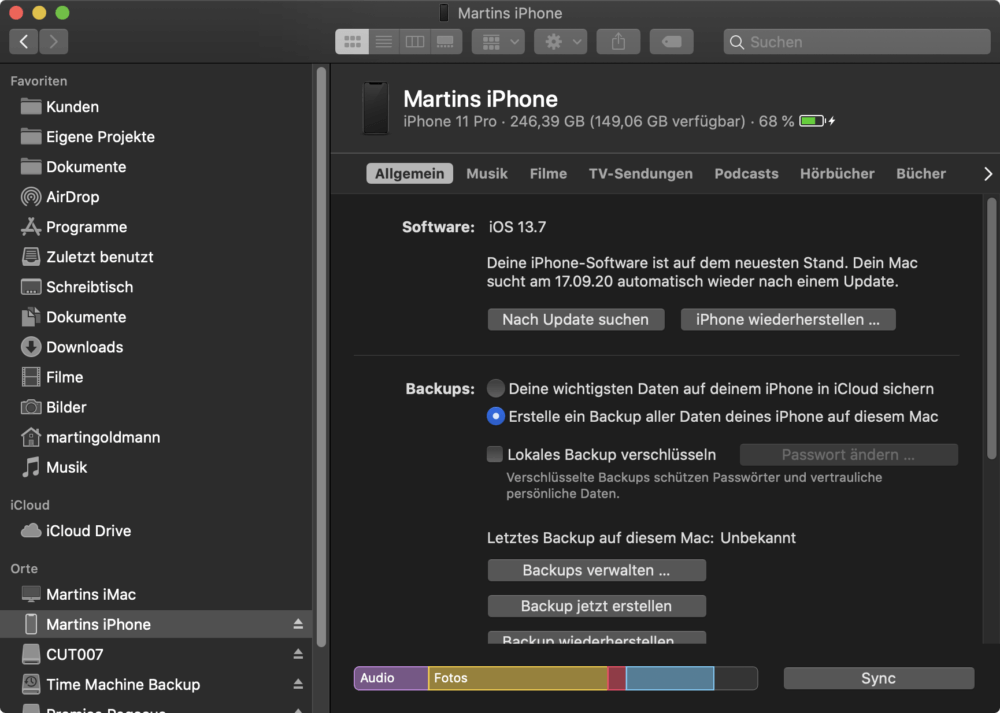The image size is (1000, 713).
Task: Show Zuletzt benutzt items
Action: point(156,257)
